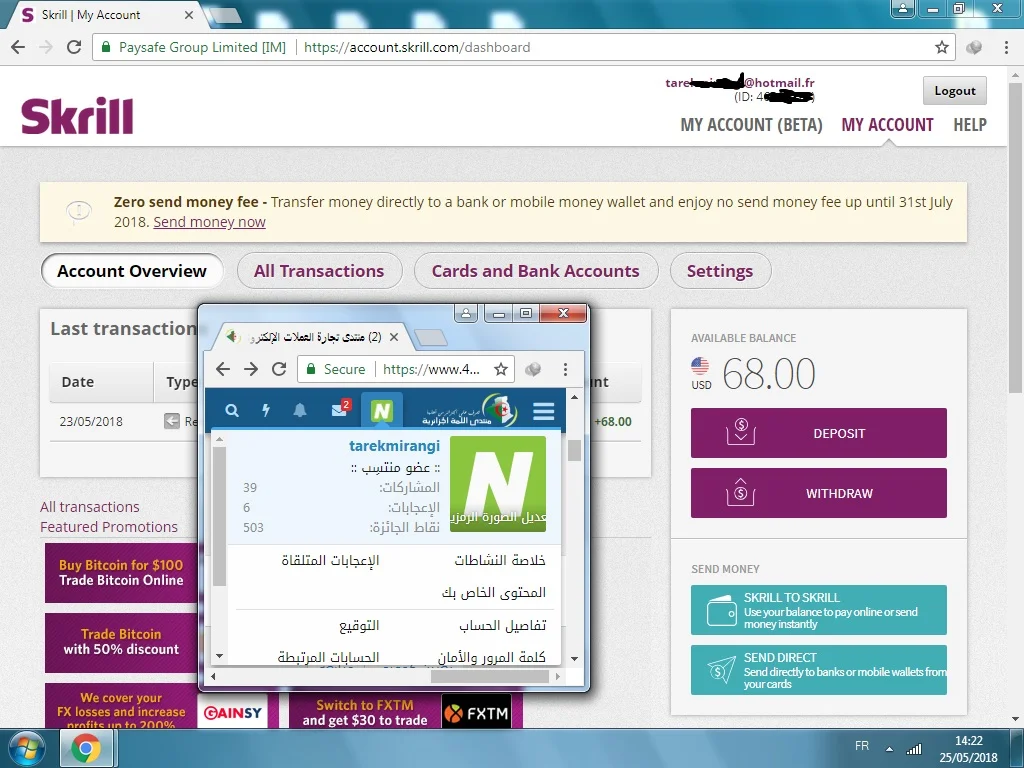This screenshot has height=768, width=1024.
Task: Click the forum search magnifier icon
Action: [x=232, y=410]
